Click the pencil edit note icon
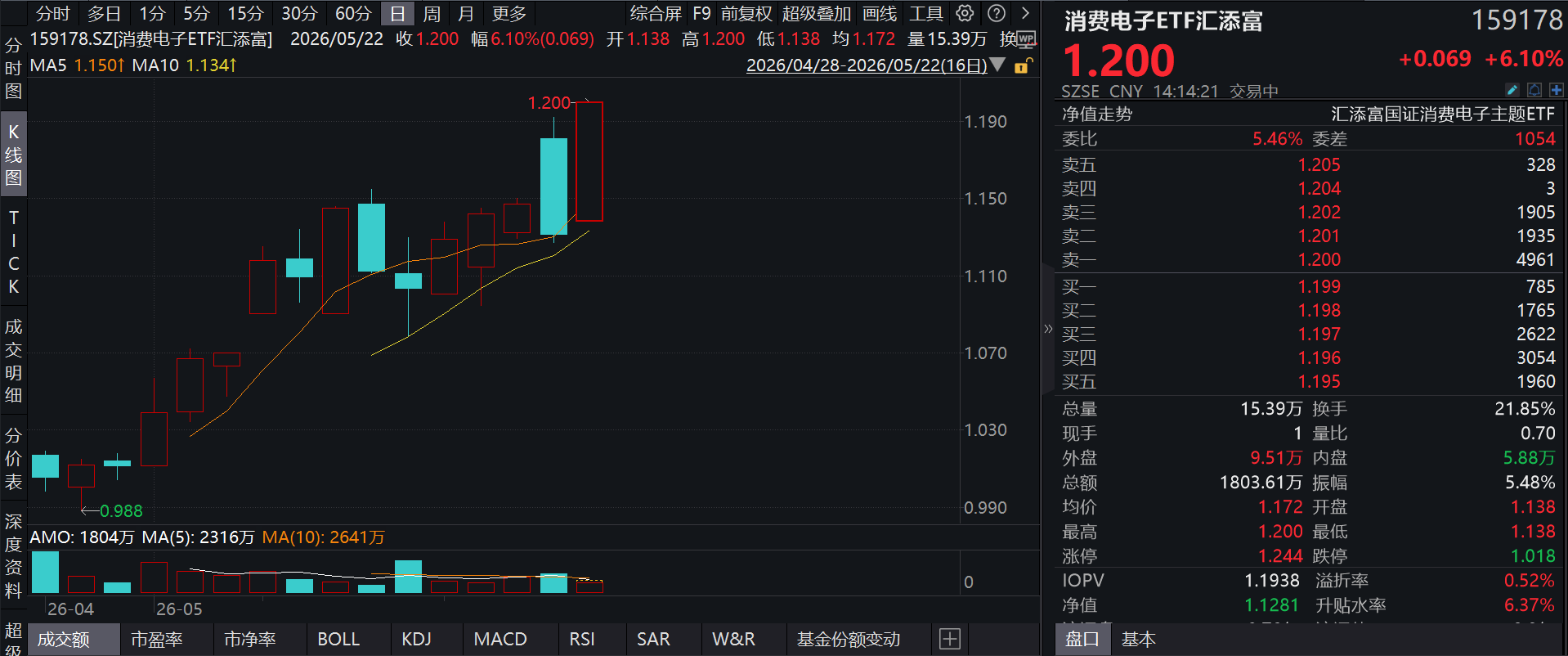This screenshot has height=656, width=1568. 1512,90
